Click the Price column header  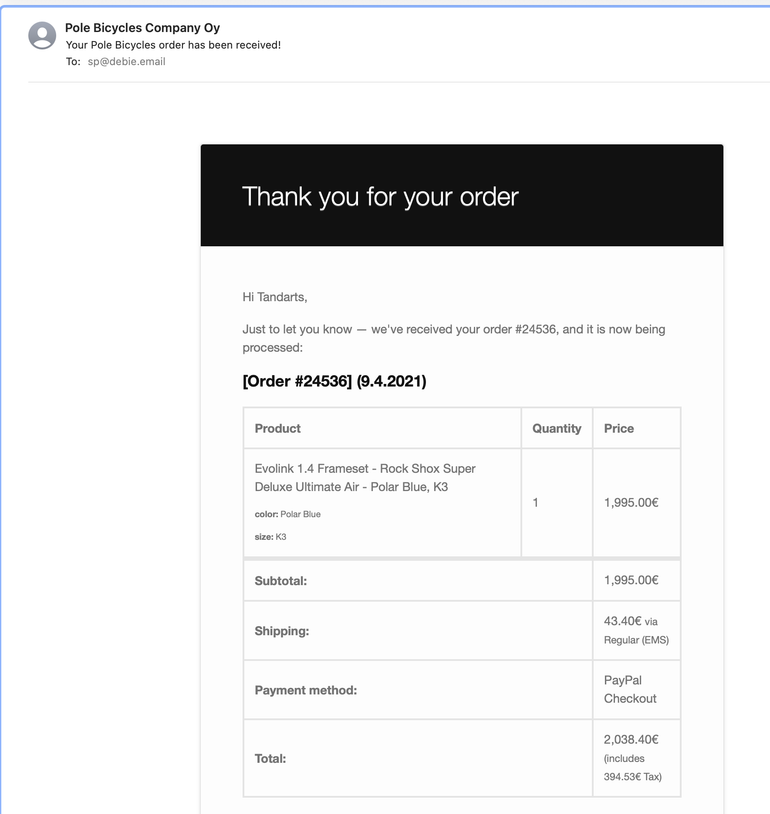coord(619,428)
